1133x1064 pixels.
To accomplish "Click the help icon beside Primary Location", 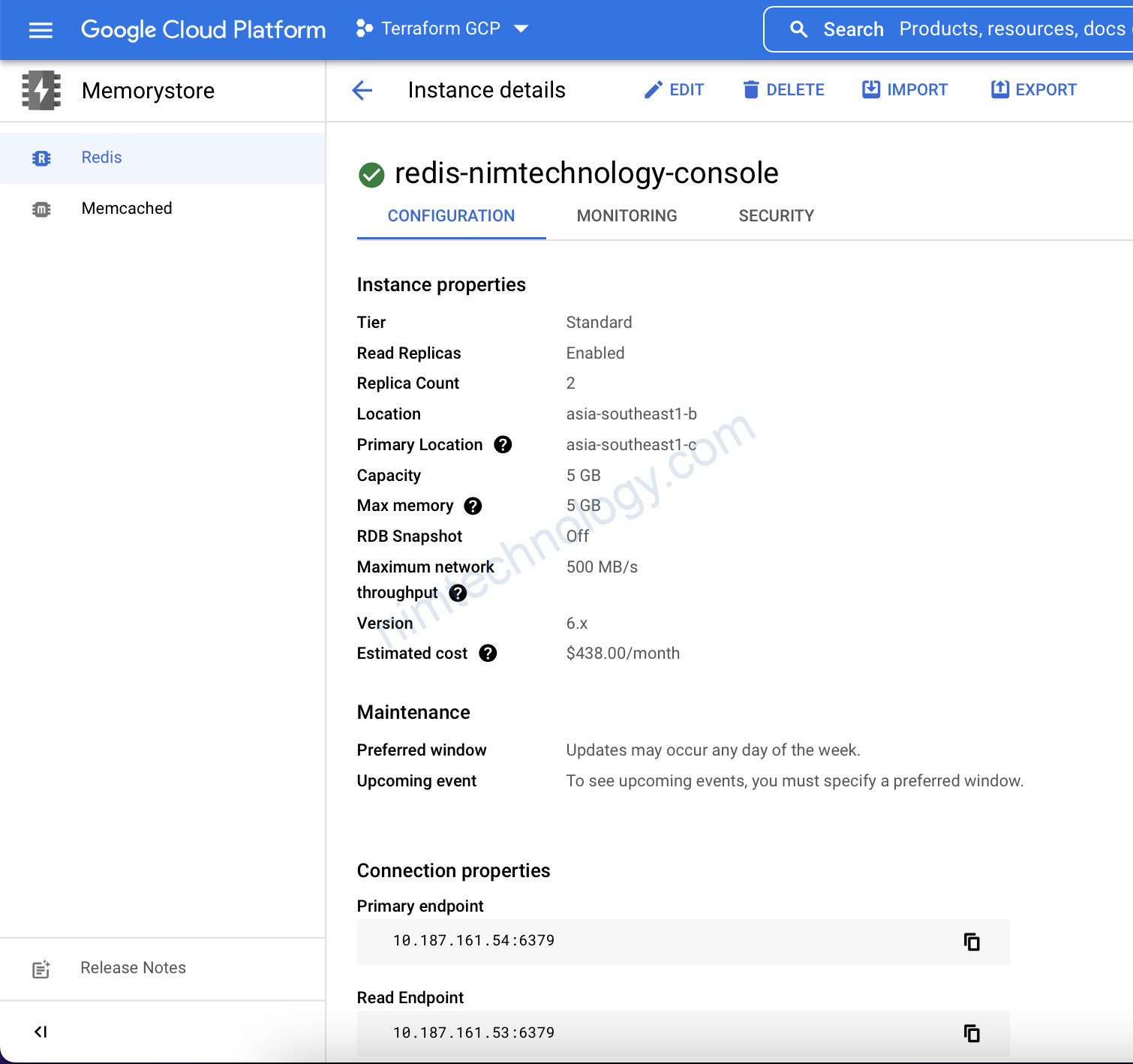I will (x=503, y=445).
